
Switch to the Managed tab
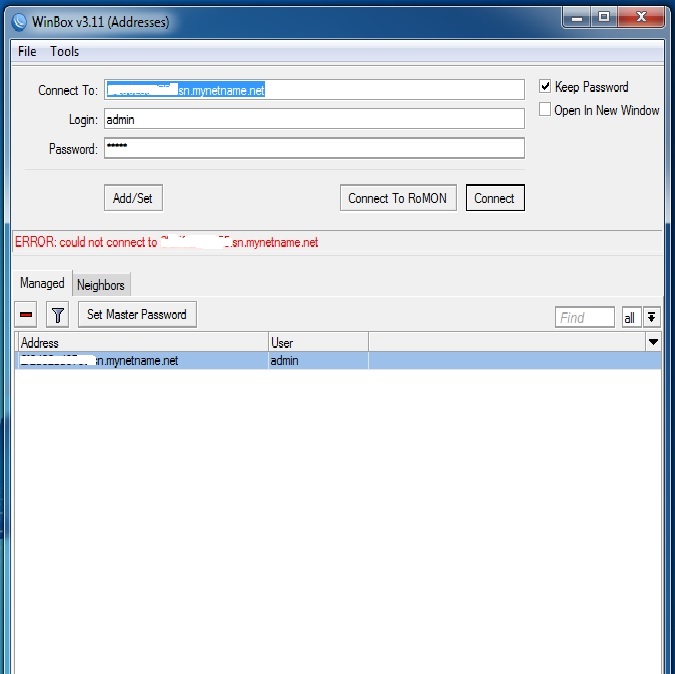[42, 283]
